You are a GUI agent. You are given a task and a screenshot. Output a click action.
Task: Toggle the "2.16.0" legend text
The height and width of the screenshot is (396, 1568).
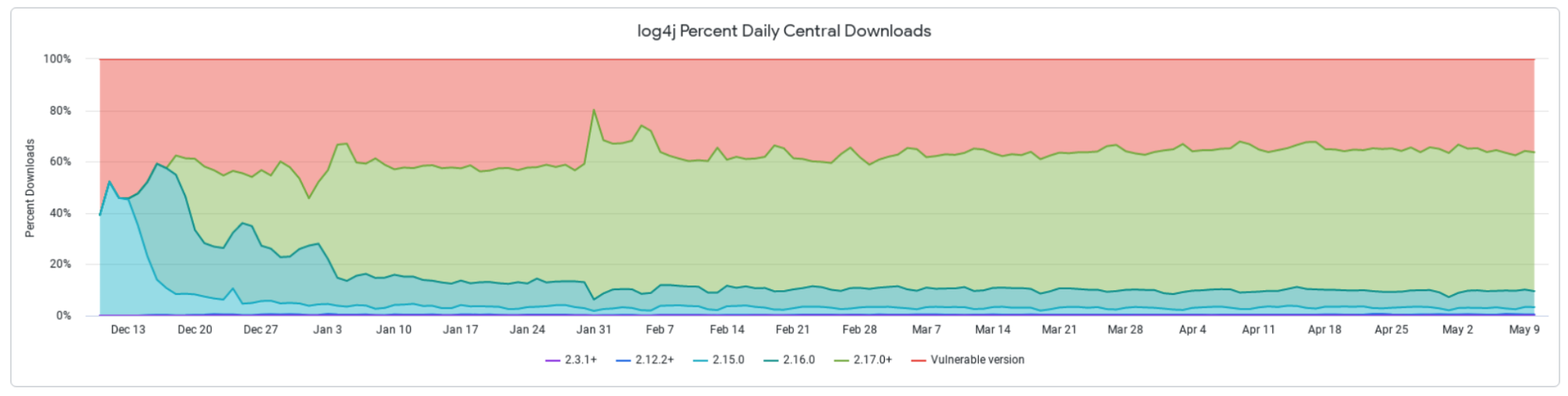pyautogui.click(x=799, y=360)
